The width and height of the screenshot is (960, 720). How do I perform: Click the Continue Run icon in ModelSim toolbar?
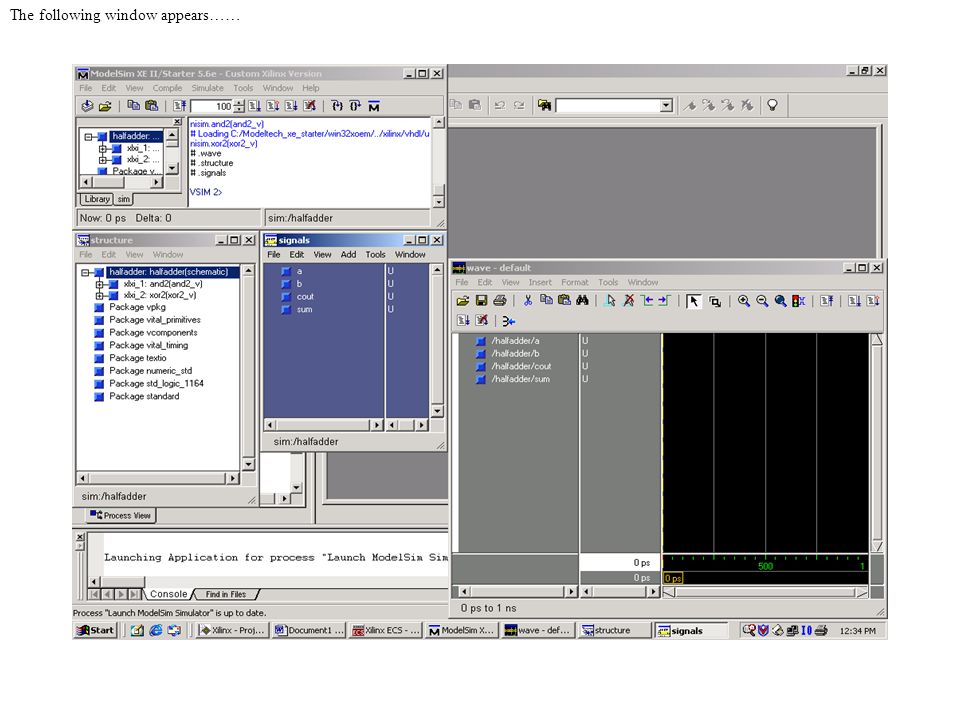273,106
